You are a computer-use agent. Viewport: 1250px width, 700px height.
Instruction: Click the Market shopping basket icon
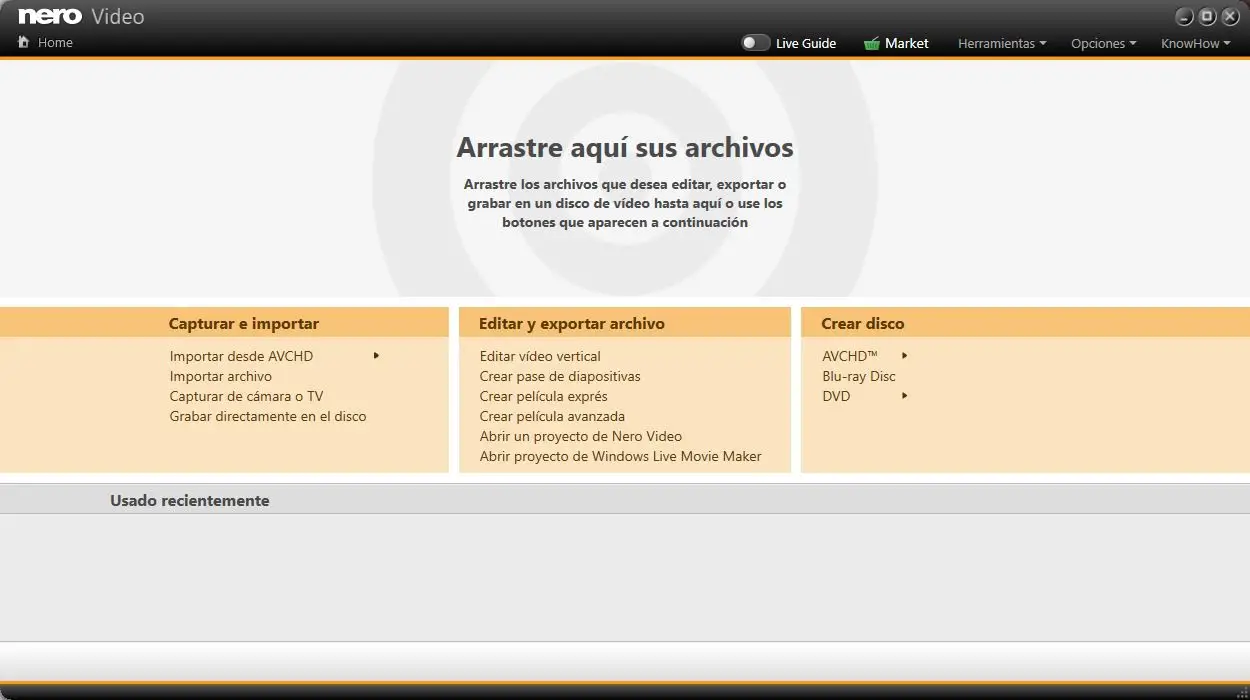click(x=872, y=43)
